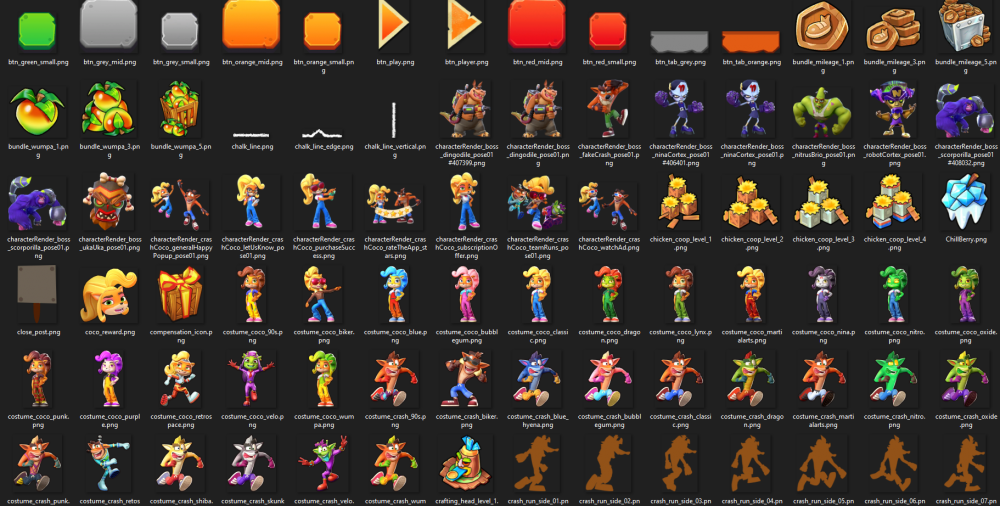The height and width of the screenshot is (506, 1000).
Task: Select the crafting_head_level_1 tiki icon
Action: pyautogui.click(x=466, y=463)
